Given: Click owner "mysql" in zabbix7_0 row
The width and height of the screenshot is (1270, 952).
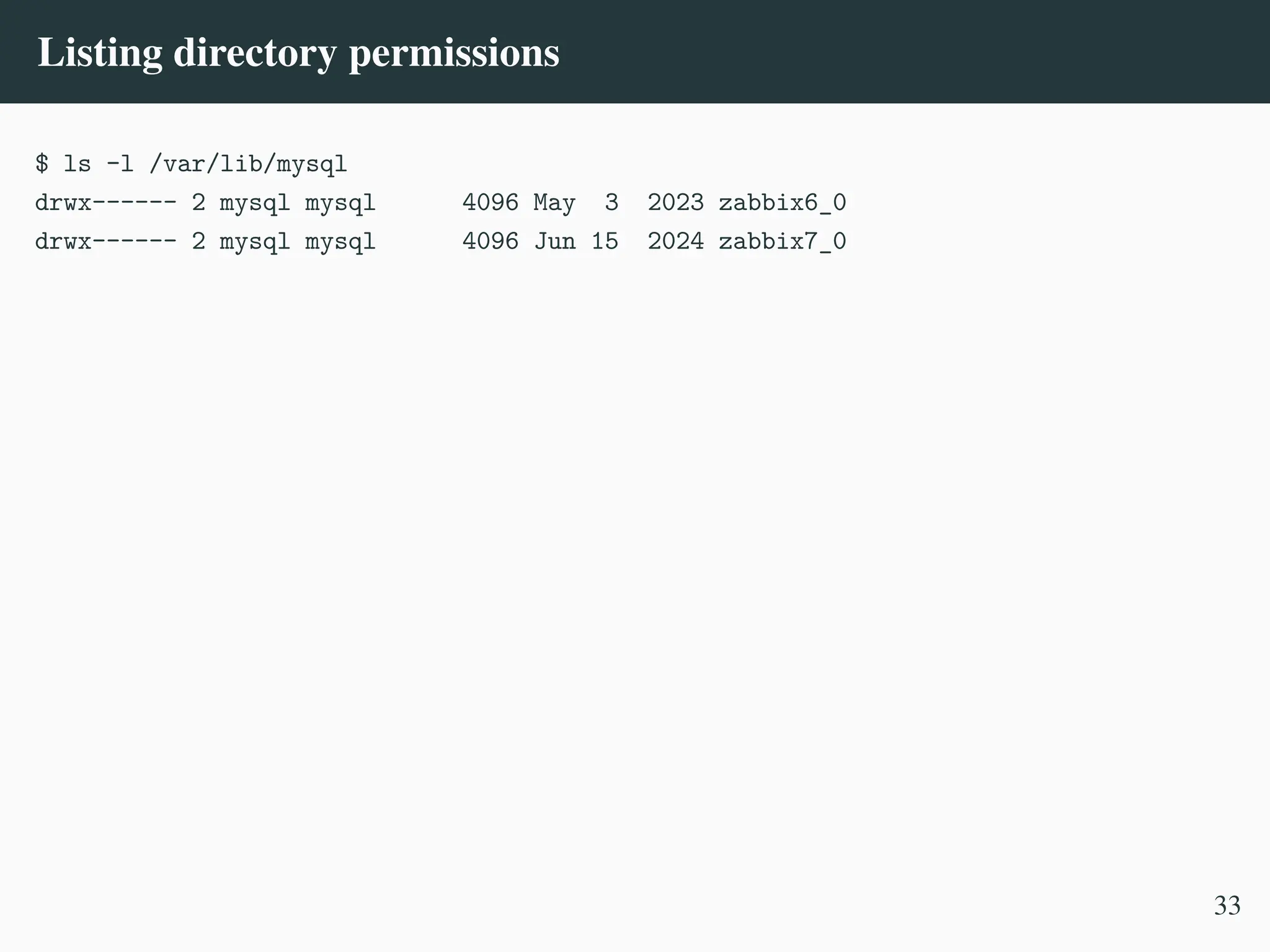Looking at the screenshot, I should pyautogui.click(x=254, y=241).
